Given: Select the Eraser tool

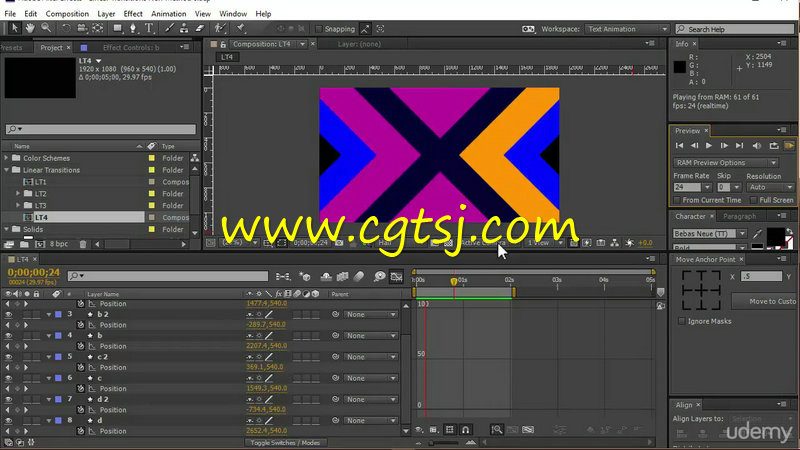Looking at the screenshot, I should point(200,28).
